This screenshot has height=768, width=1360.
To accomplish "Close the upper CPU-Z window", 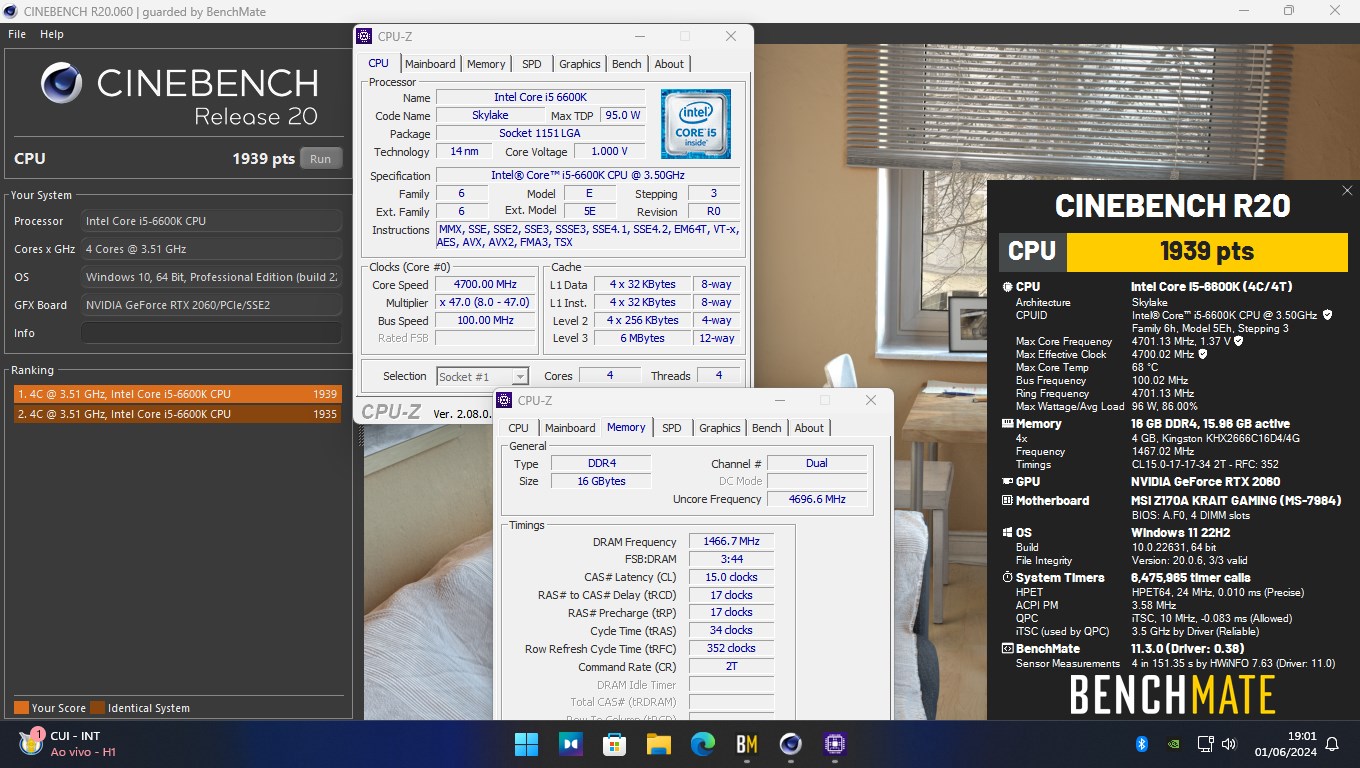I will coord(731,36).
